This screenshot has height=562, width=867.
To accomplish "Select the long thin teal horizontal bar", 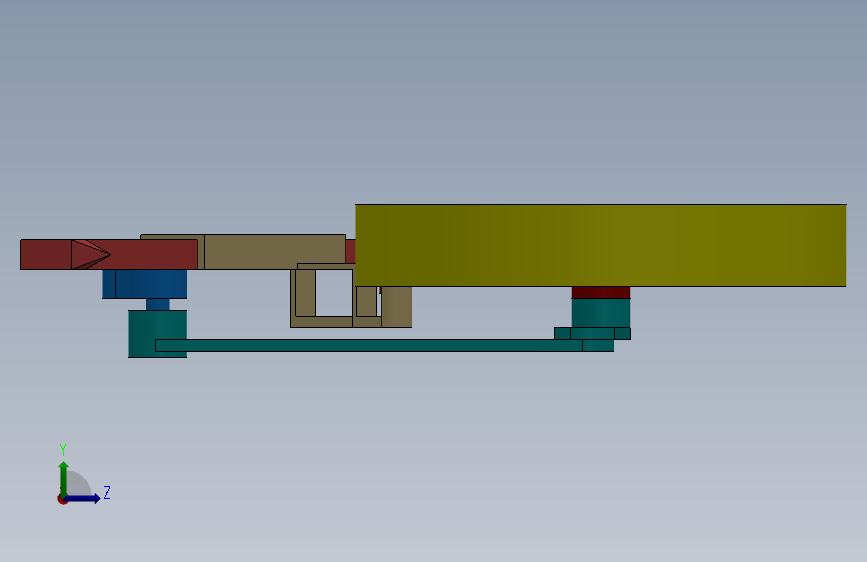I will pos(384,346).
